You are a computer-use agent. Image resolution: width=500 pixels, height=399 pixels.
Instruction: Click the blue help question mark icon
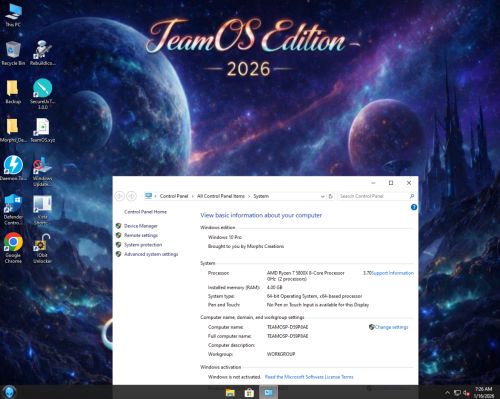[414, 207]
